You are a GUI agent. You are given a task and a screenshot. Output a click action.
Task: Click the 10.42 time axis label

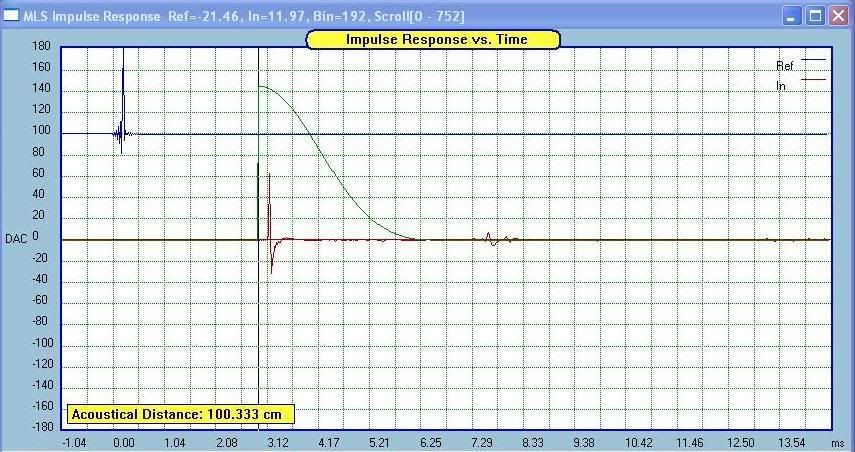(639, 442)
